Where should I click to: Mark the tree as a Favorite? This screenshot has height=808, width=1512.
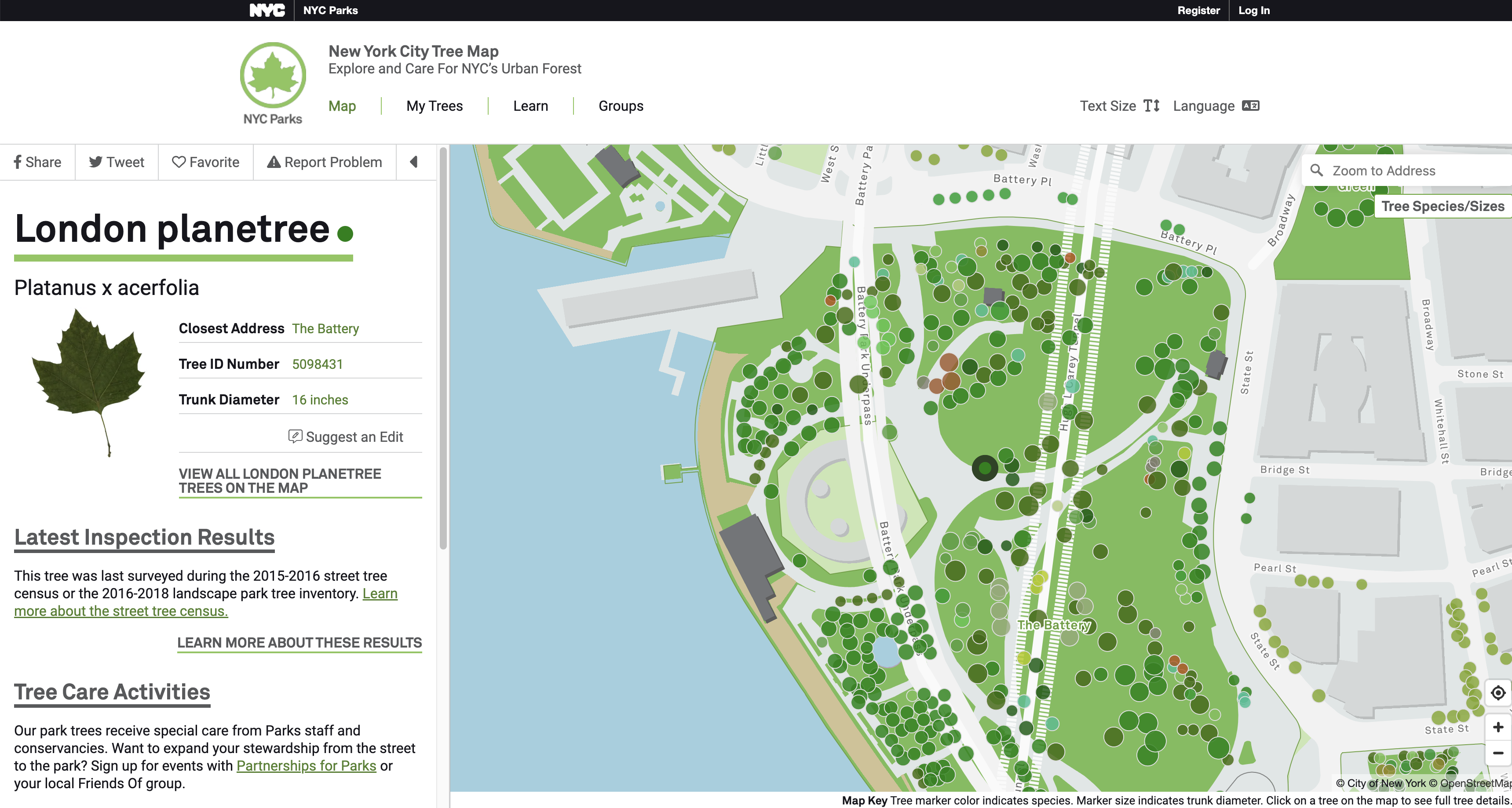205,162
